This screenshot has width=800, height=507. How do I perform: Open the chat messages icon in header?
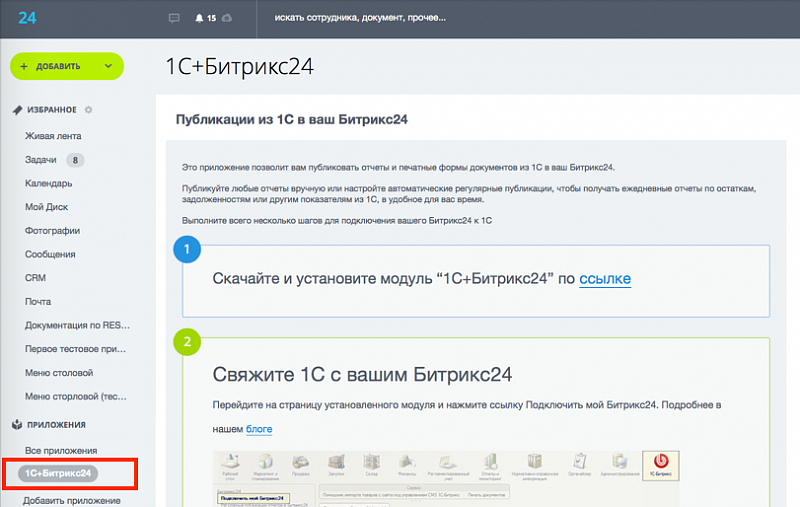click(x=174, y=18)
